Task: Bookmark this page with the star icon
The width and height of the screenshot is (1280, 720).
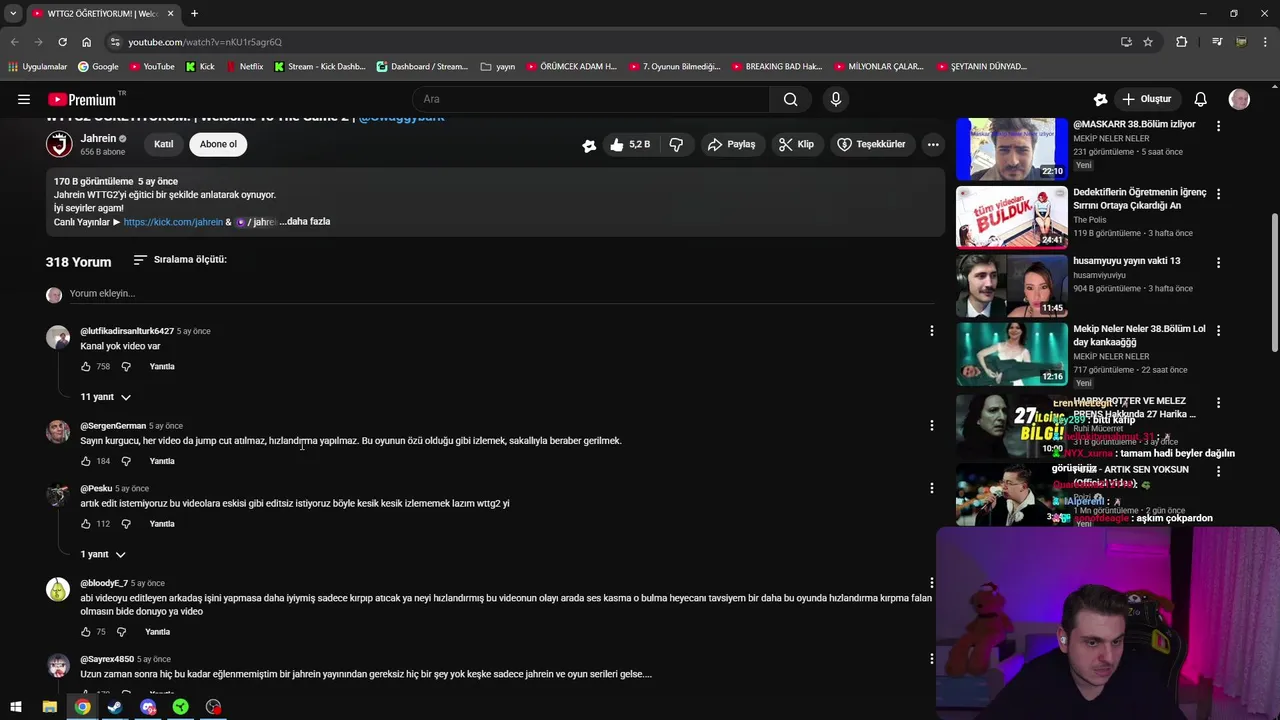Action: click(1148, 42)
